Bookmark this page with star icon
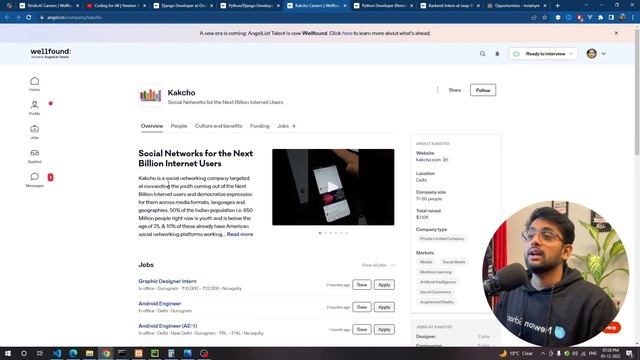This screenshot has height=360, width=640. 544,18
